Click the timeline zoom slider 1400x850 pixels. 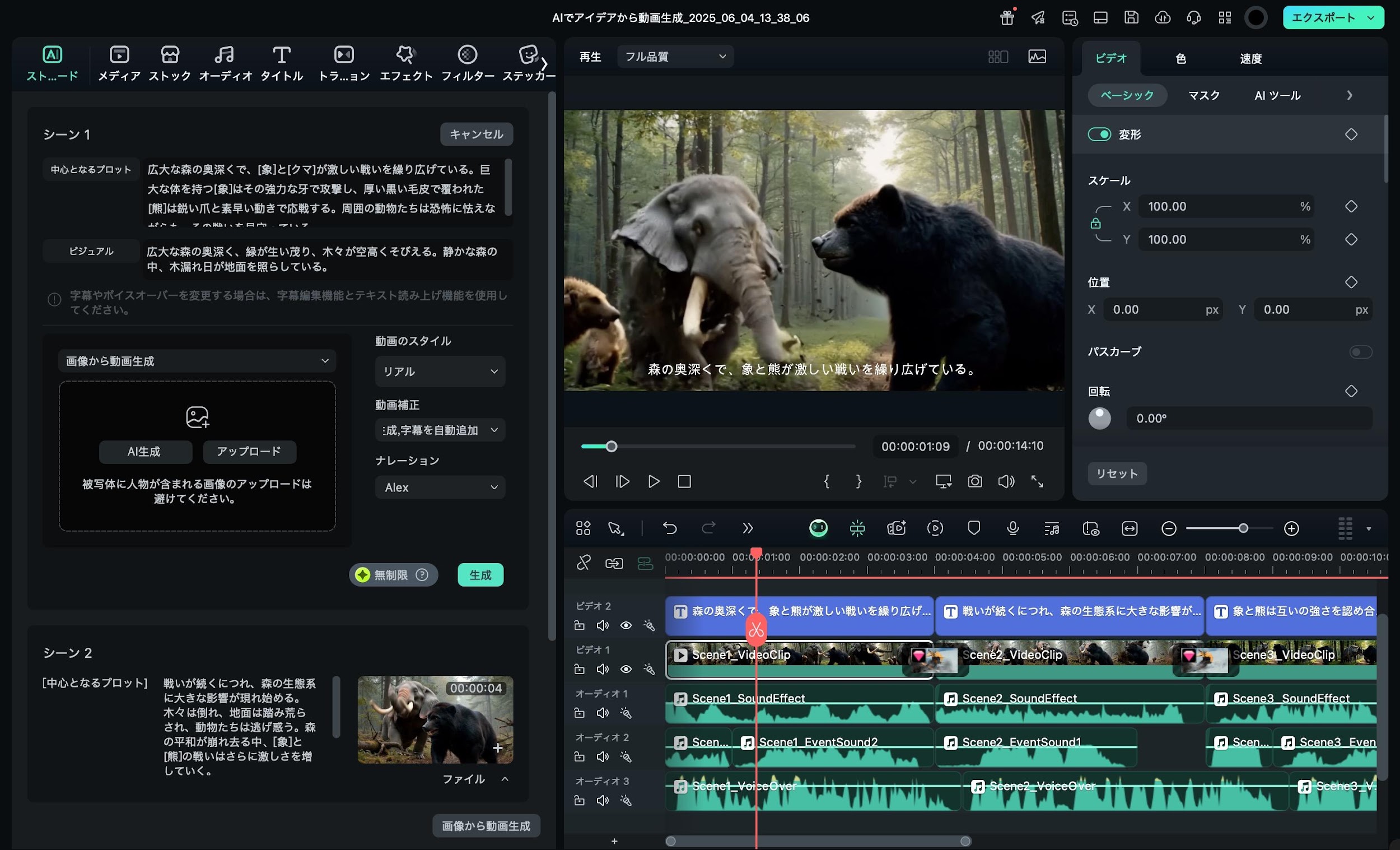coord(1229,529)
